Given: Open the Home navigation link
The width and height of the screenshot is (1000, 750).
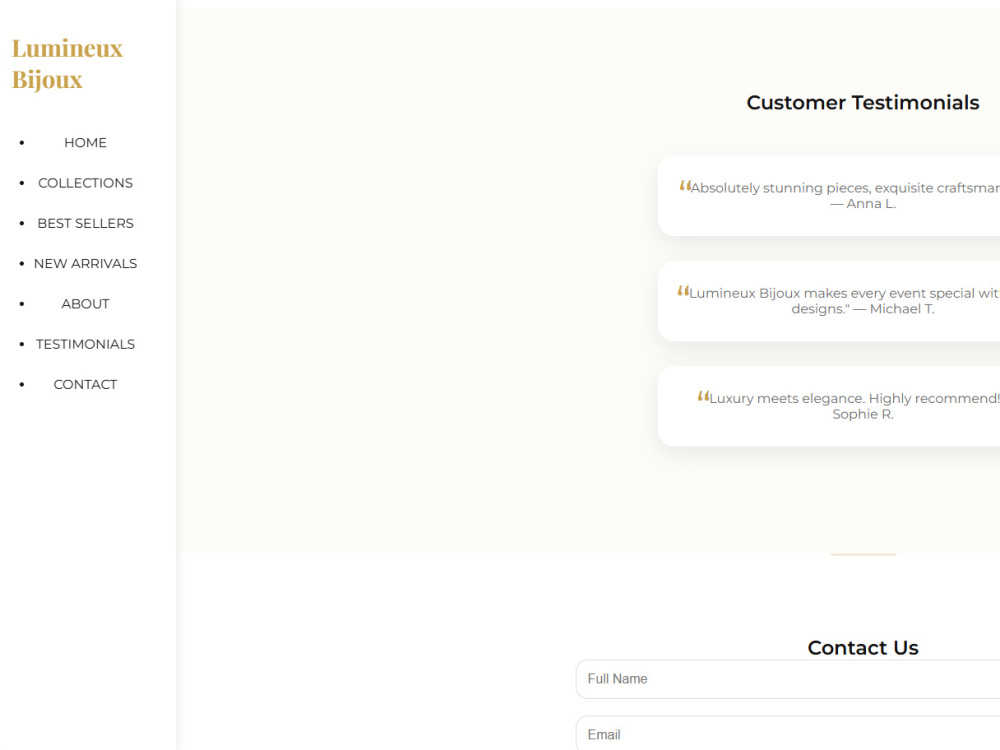Looking at the screenshot, I should [85, 143].
